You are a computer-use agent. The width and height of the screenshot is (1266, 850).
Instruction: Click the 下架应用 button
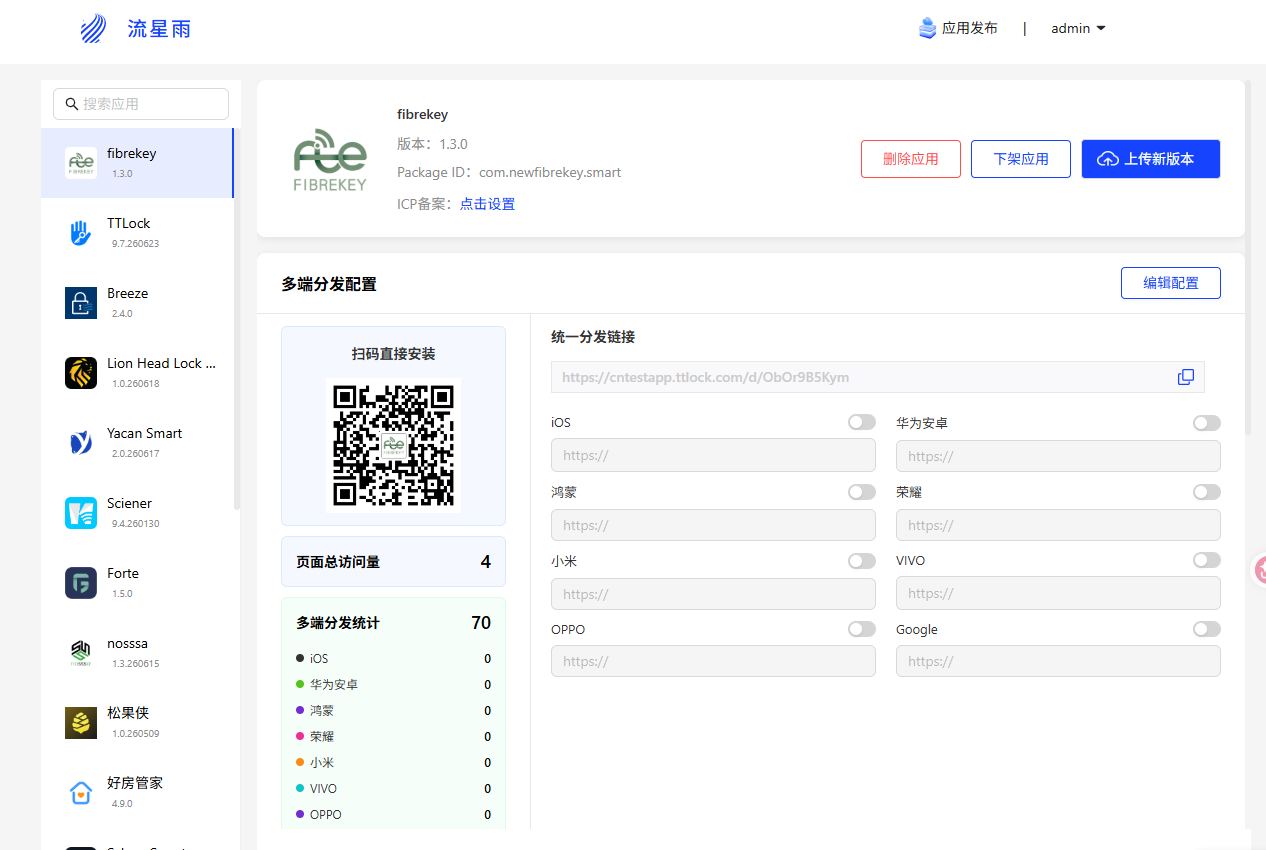pos(1021,159)
